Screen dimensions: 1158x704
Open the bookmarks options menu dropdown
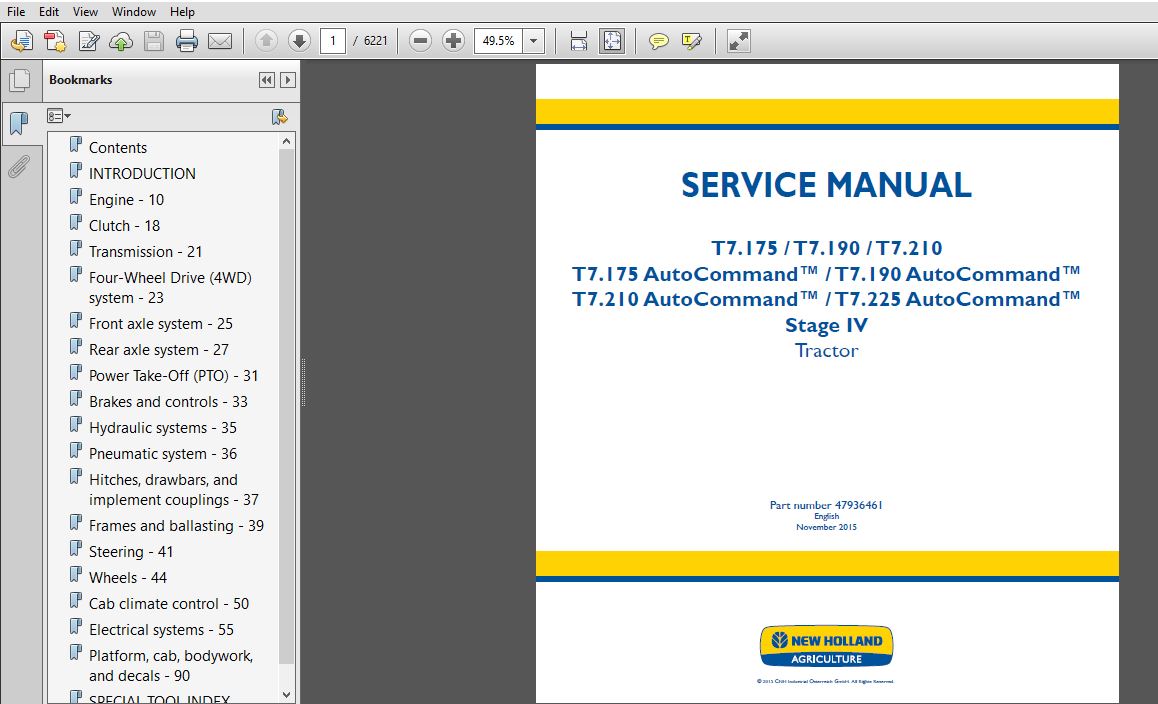pyautogui.click(x=59, y=116)
